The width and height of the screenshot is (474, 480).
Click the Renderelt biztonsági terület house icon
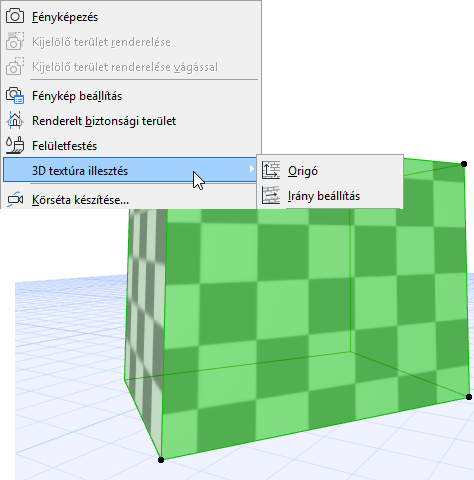[15, 120]
